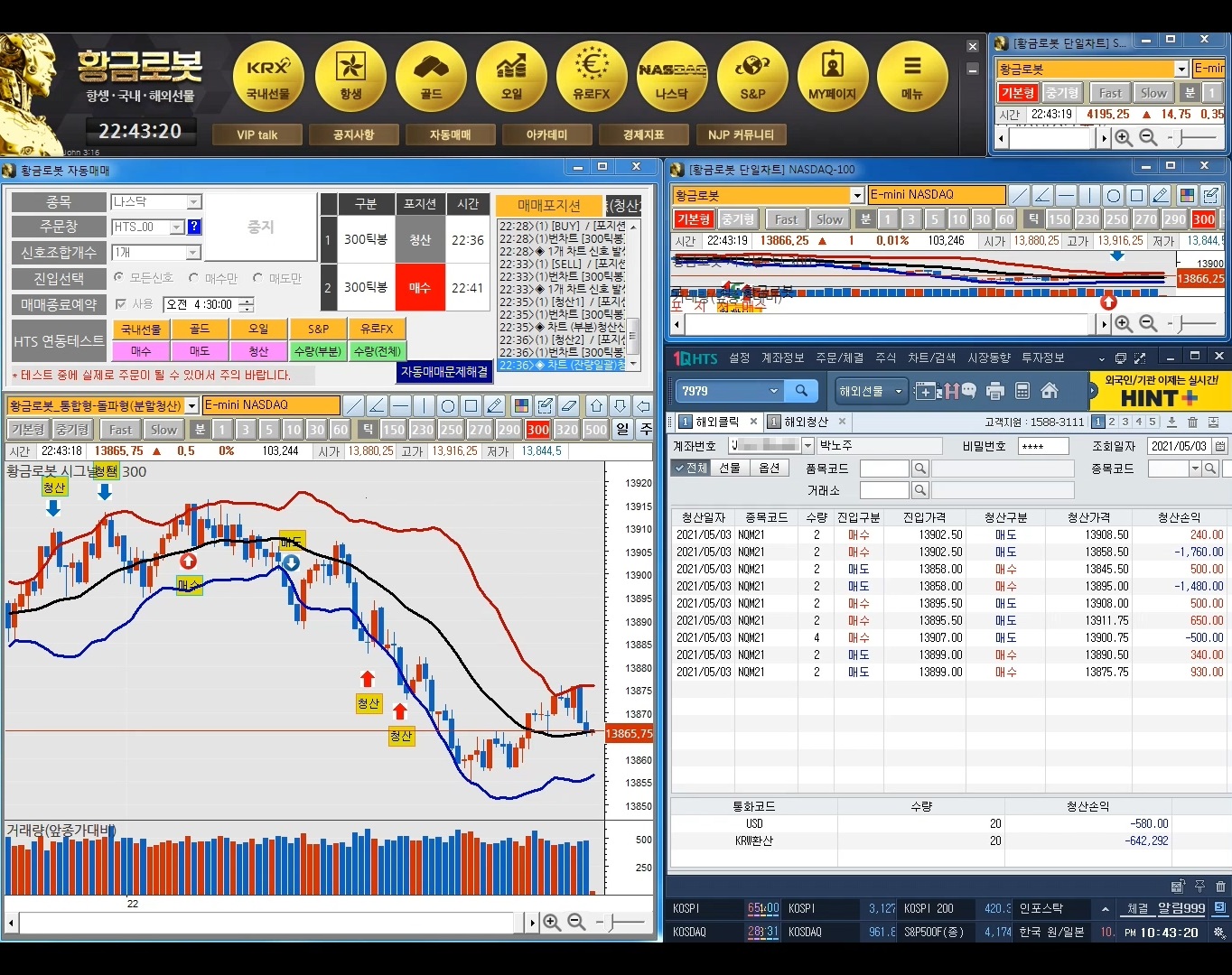Toggle 옵션 filter in HTS panel

pos(769,468)
